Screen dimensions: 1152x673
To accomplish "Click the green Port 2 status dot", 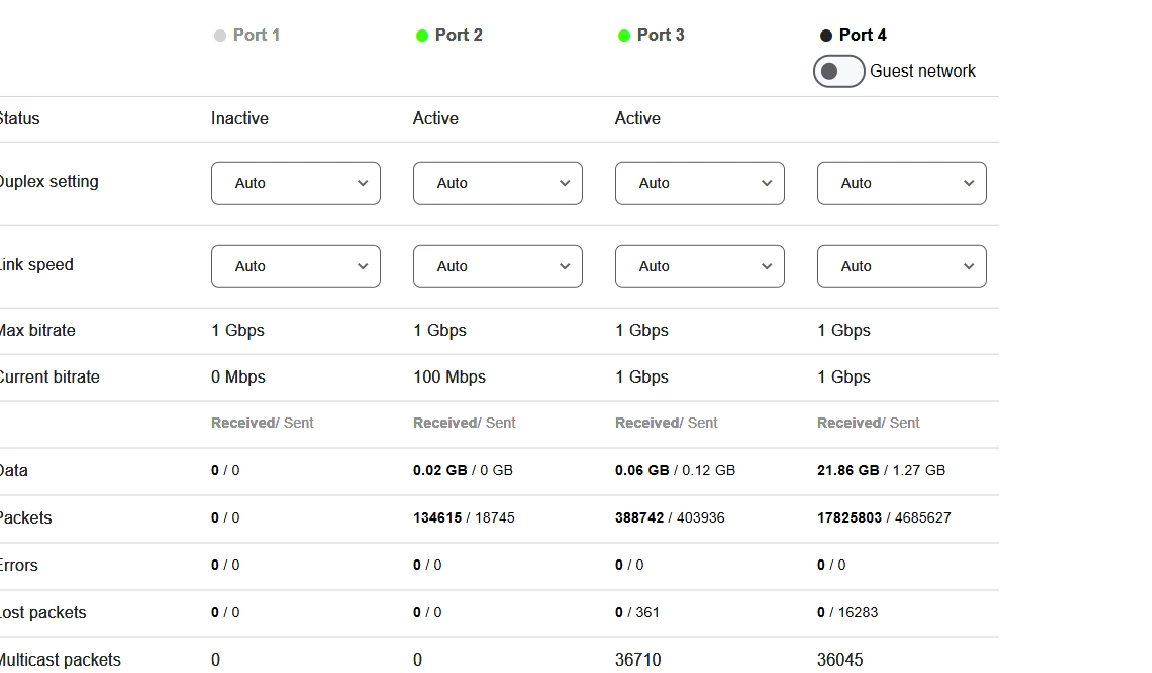I will point(422,36).
